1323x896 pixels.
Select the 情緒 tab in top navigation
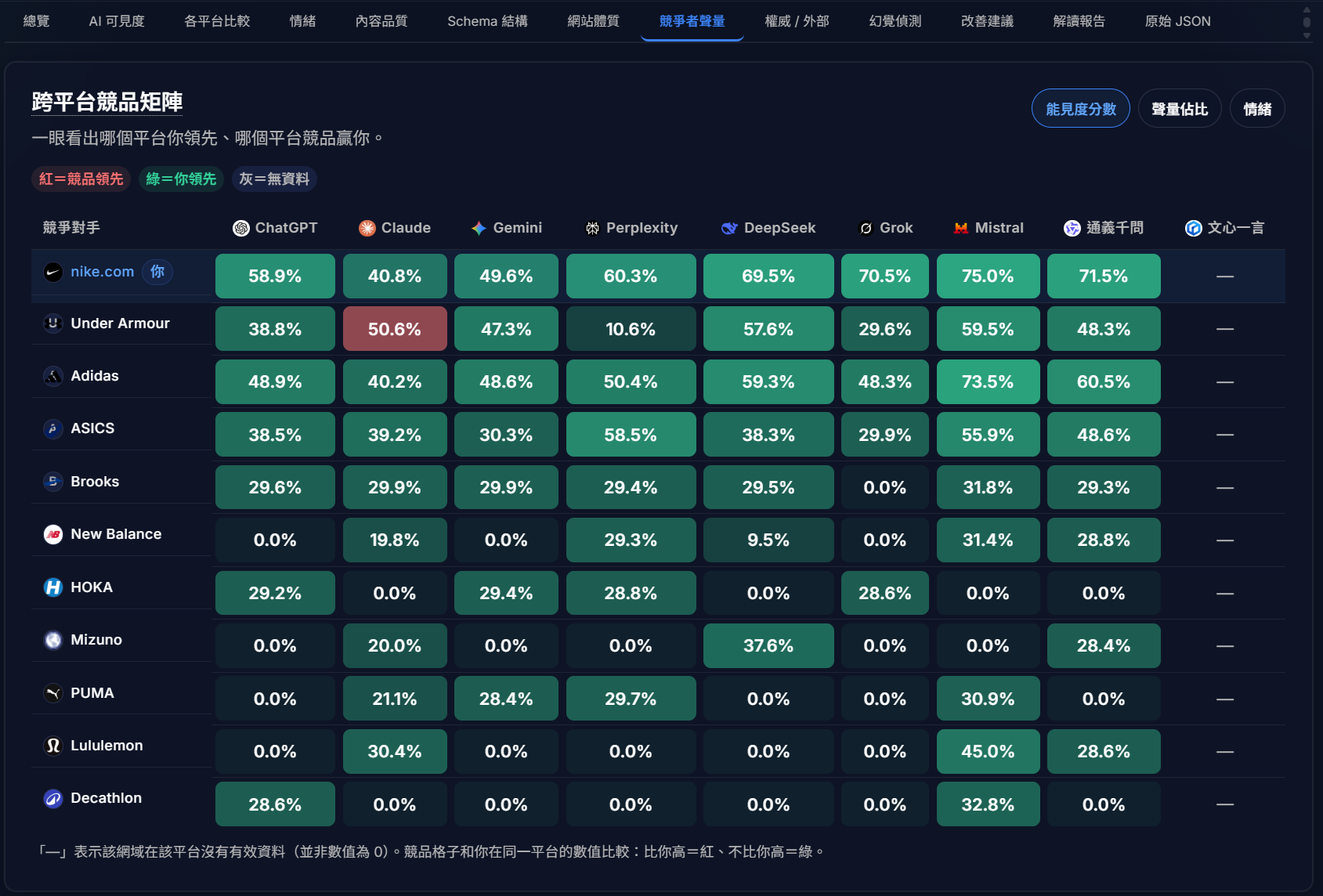302,21
